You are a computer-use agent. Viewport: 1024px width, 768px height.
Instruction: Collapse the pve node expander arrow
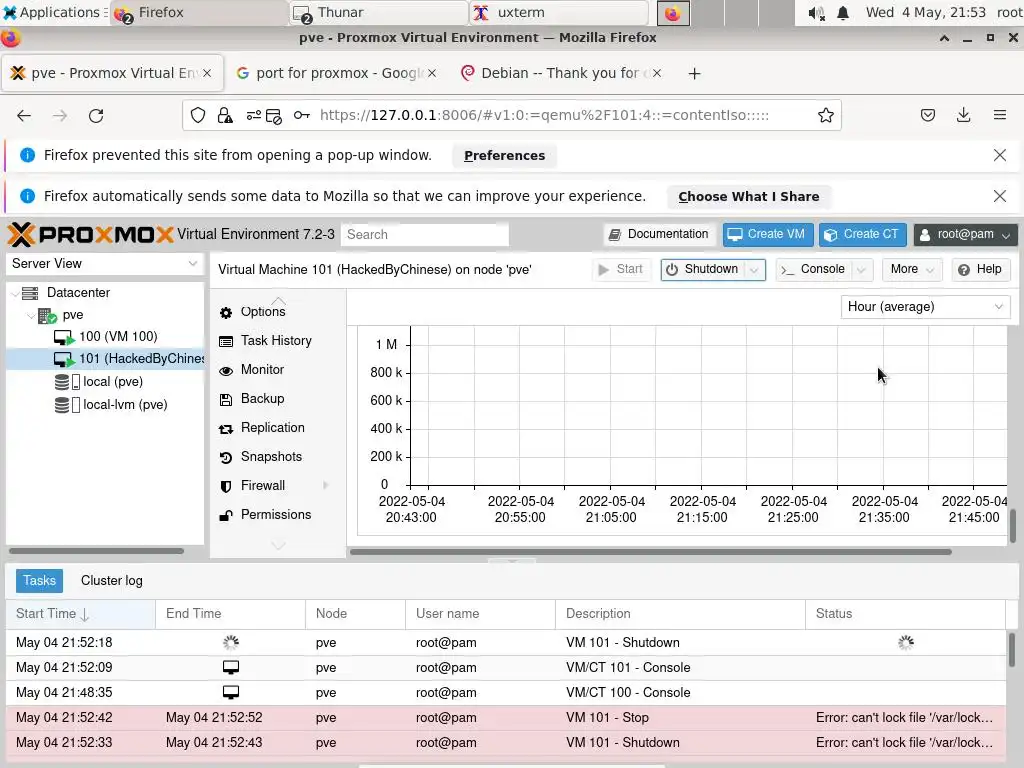pos(31,315)
